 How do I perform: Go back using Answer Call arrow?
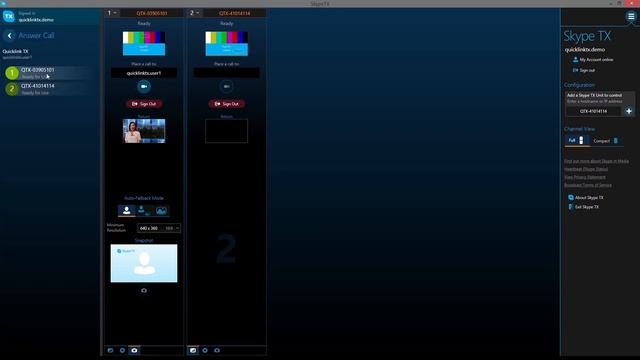(x=9, y=36)
